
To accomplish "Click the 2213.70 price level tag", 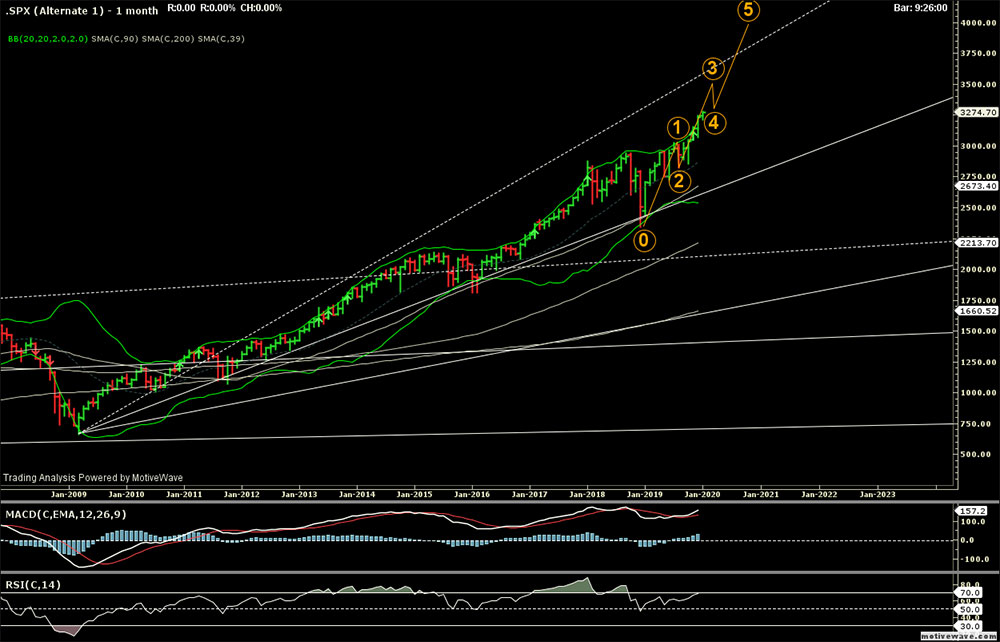I will coord(977,243).
